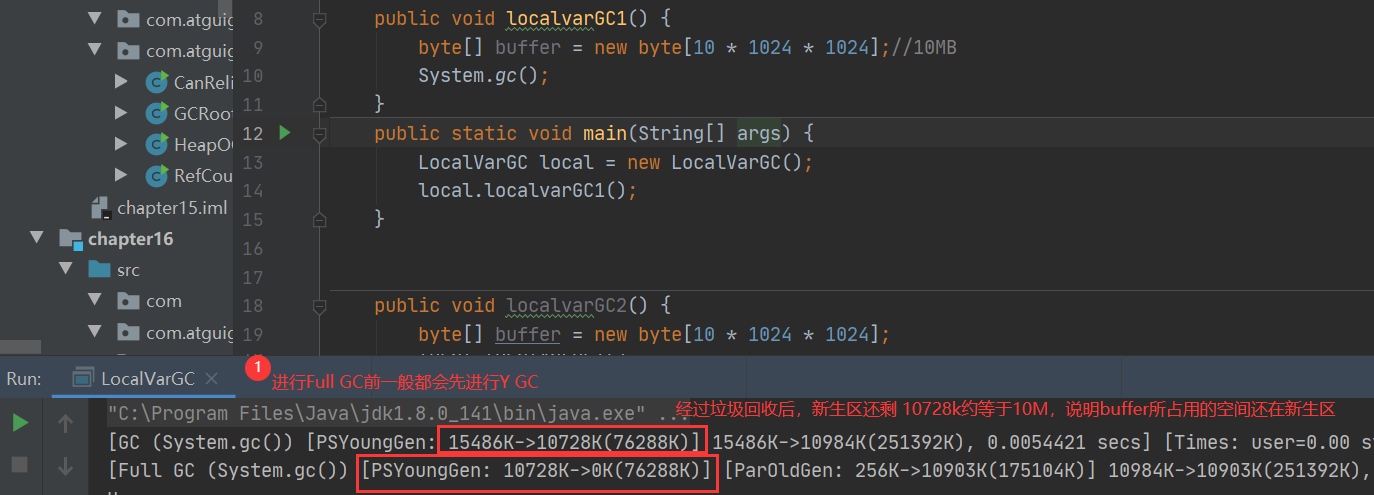Image resolution: width=1374 pixels, height=495 pixels.
Task: Click 'PSYoungGen: 10728K->0K(76288K)' in console
Action: (x=538, y=471)
